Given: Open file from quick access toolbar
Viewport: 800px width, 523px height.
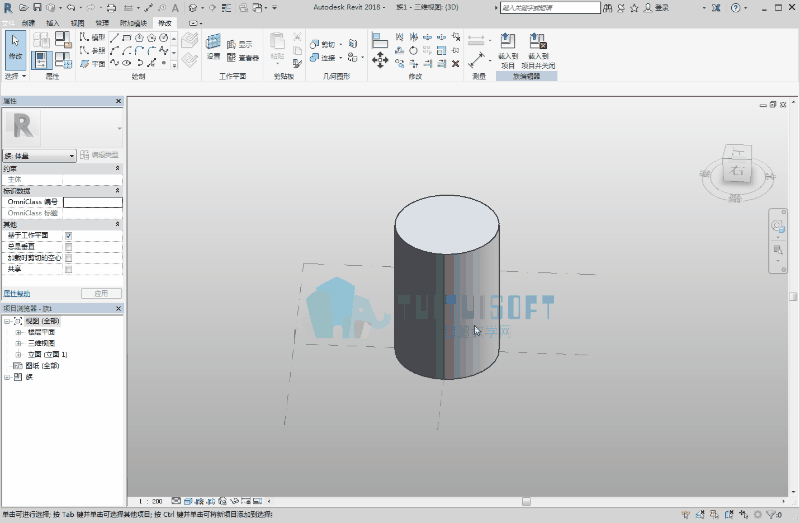Looking at the screenshot, I should coord(23,8).
